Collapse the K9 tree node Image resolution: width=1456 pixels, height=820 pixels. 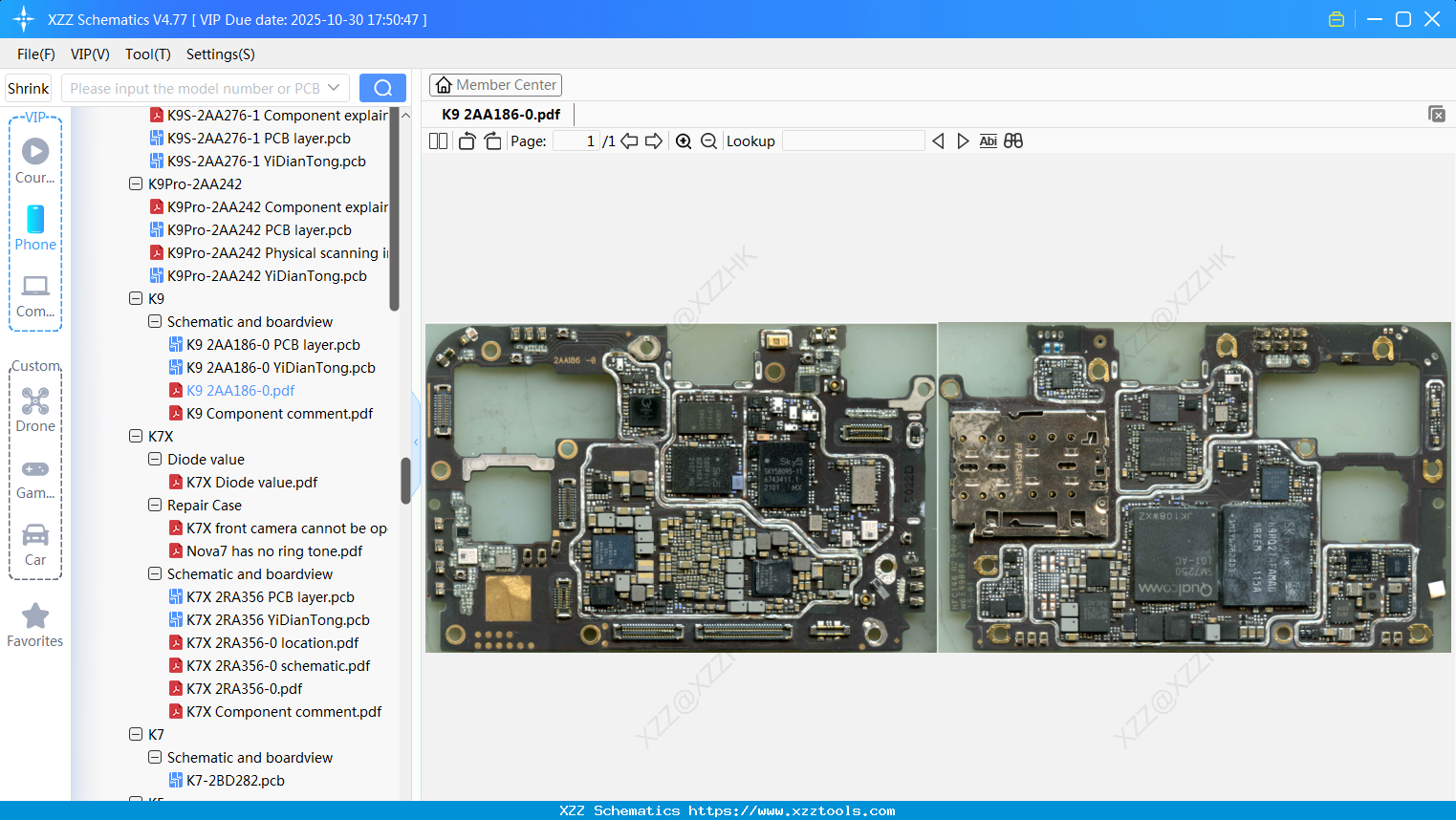[136, 298]
